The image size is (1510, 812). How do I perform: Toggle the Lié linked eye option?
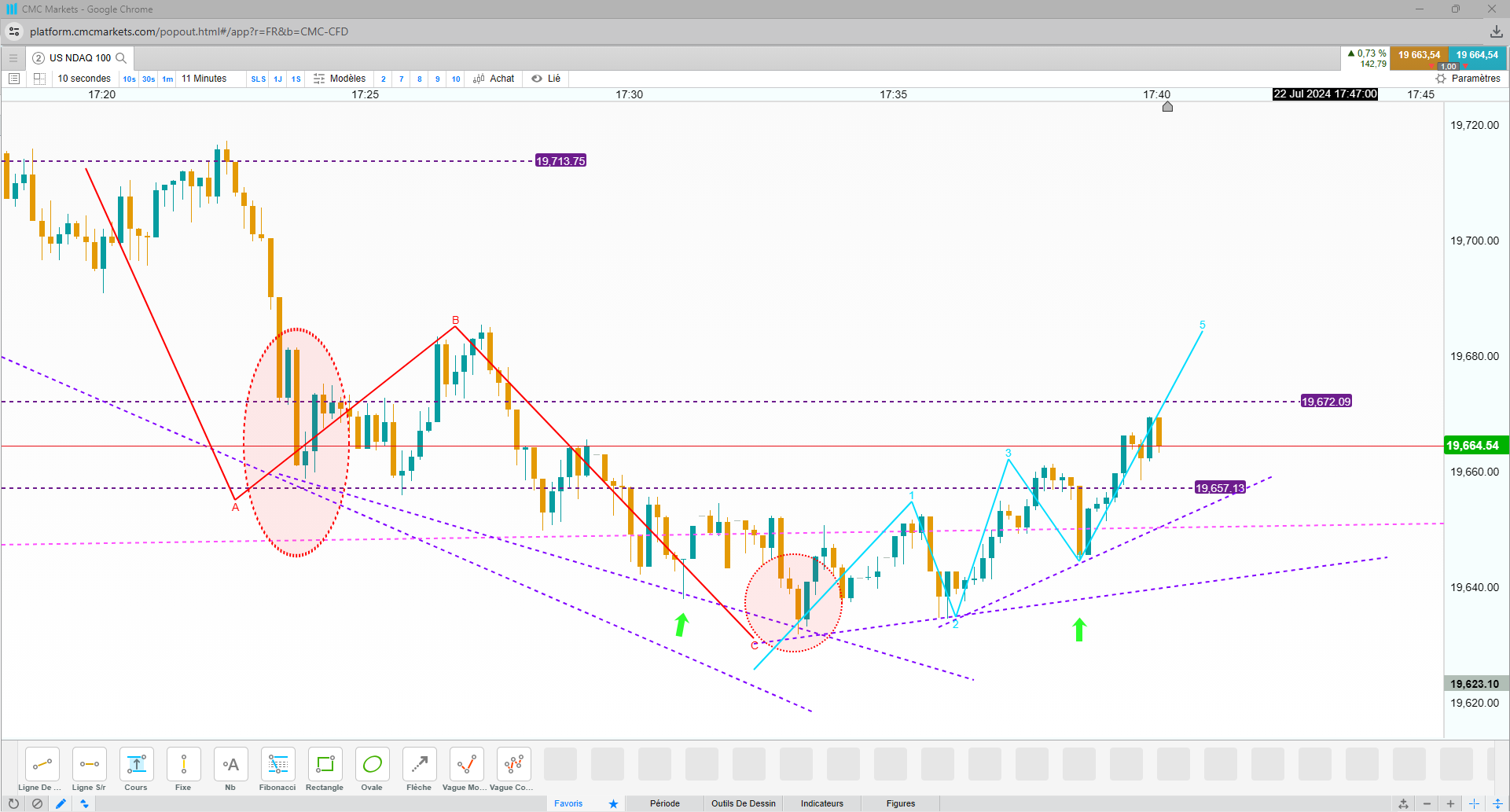pyautogui.click(x=546, y=79)
